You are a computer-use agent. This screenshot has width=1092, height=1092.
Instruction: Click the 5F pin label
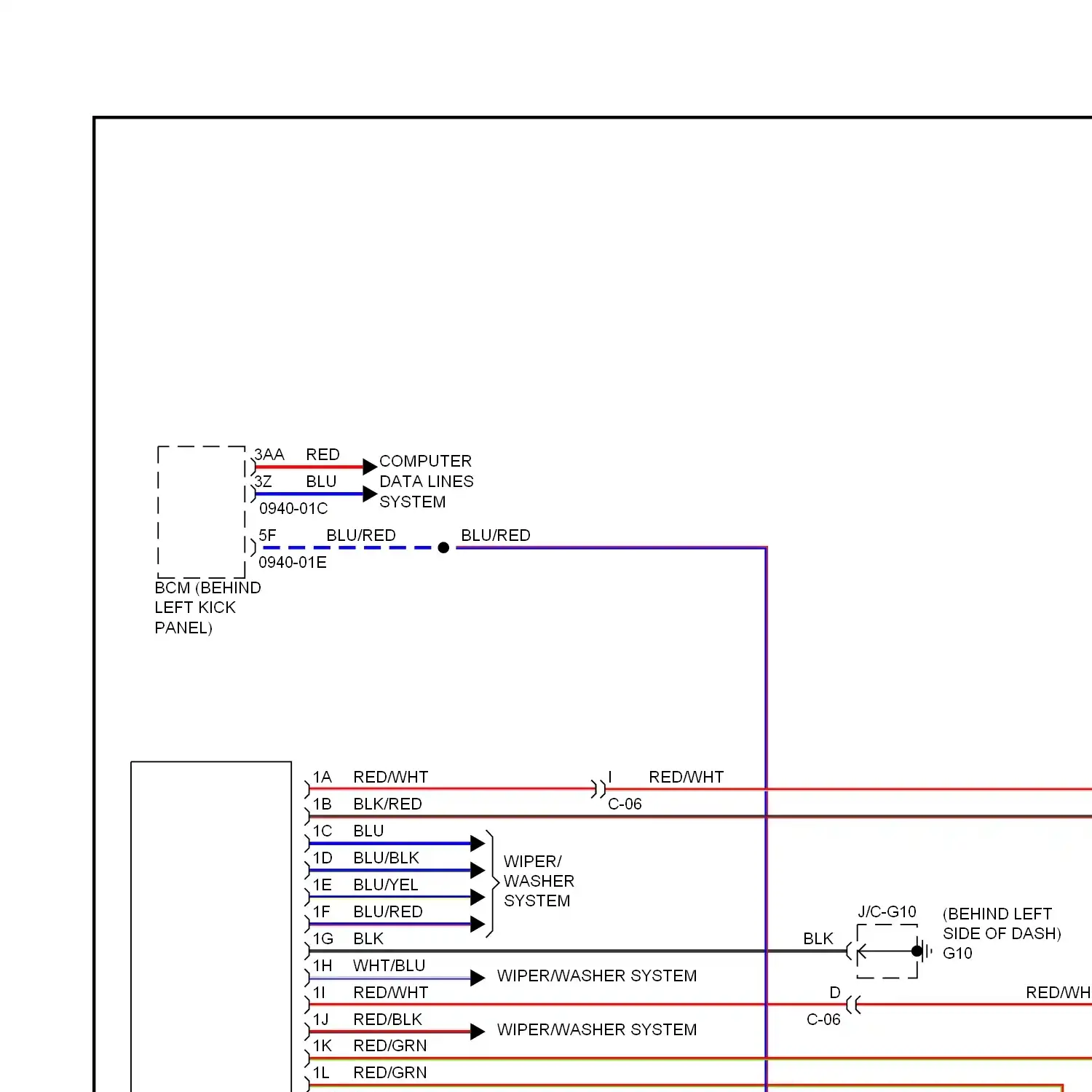point(268,536)
